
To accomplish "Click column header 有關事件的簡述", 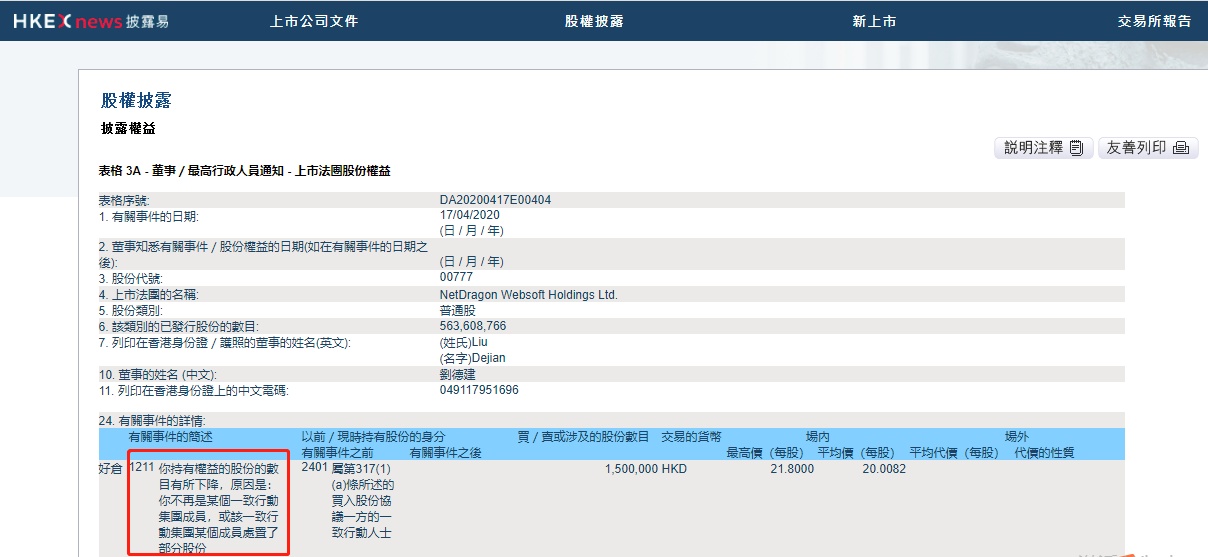I will point(171,437).
